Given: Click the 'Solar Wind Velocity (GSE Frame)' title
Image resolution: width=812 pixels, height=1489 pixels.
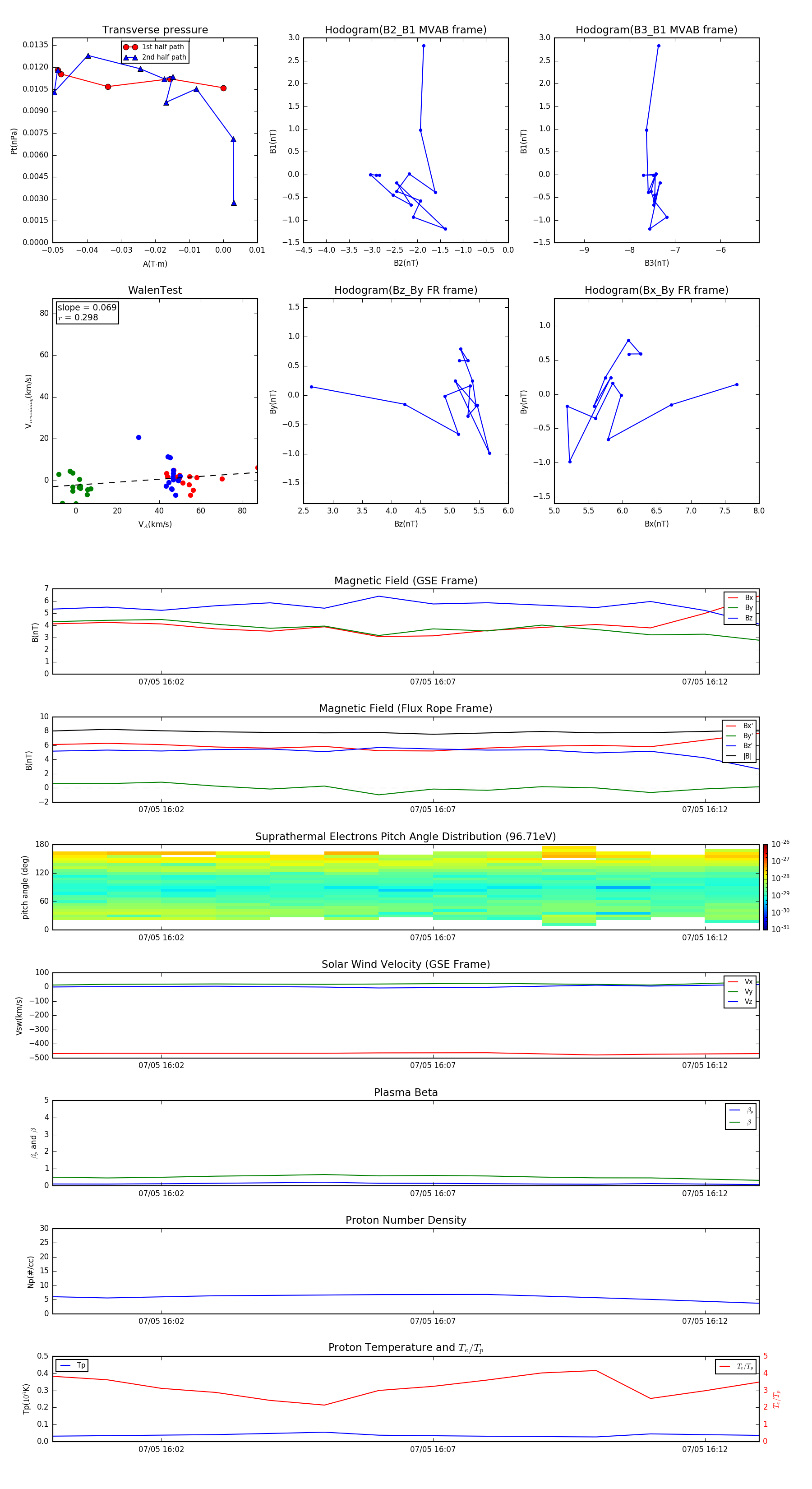Looking at the screenshot, I should 406,965.
